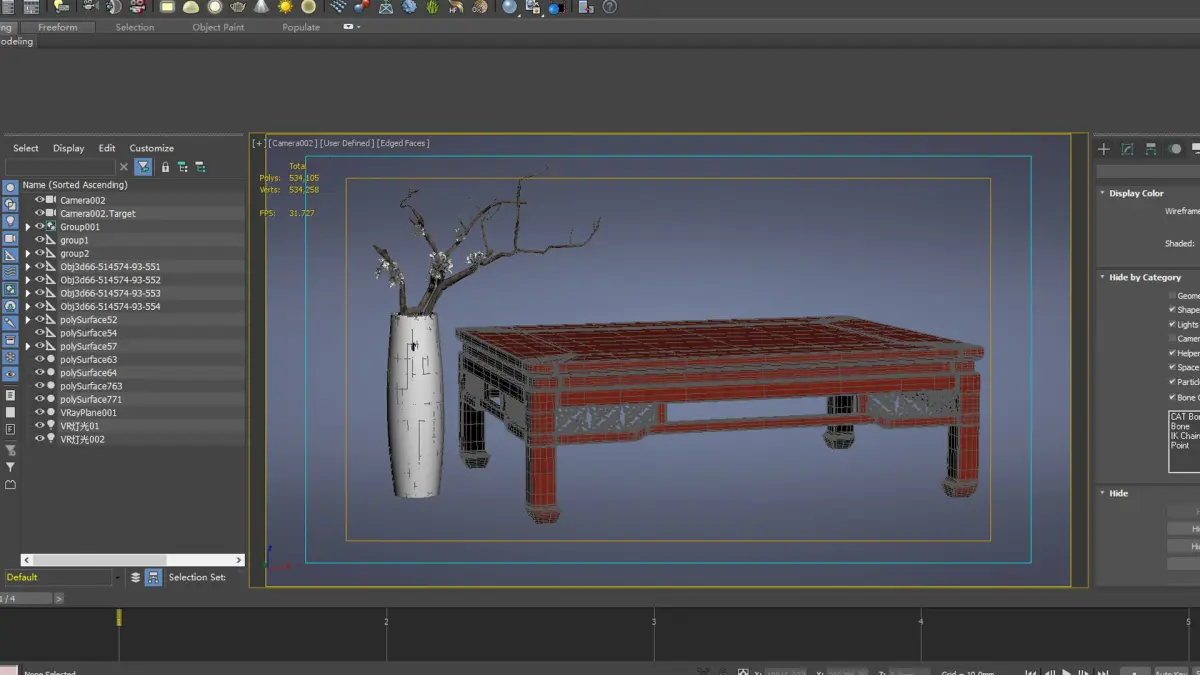Open the Material Editor sphere icon
This screenshot has height=675, width=1200.
pos(510,7)
